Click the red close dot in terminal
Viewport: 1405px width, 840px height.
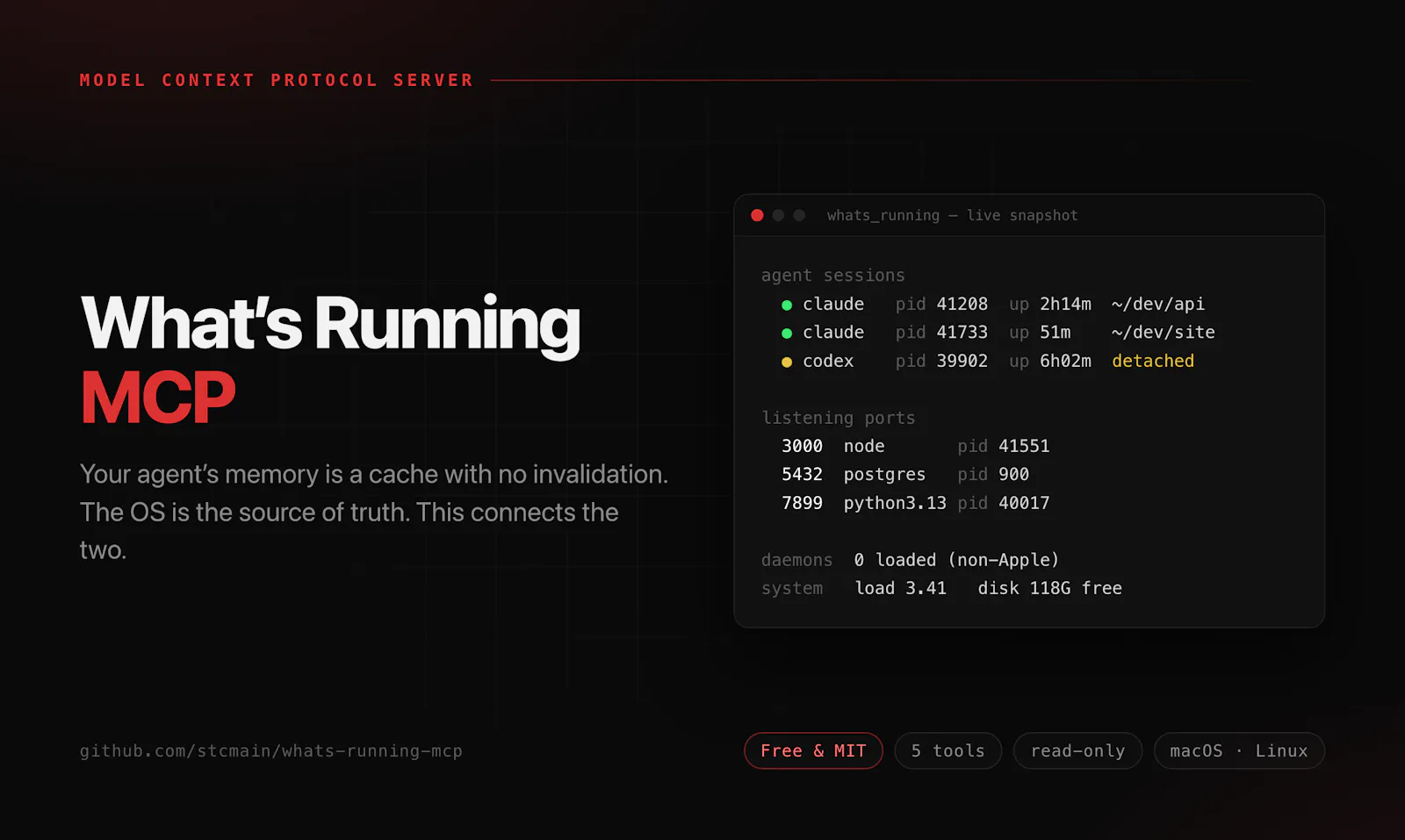757,215
